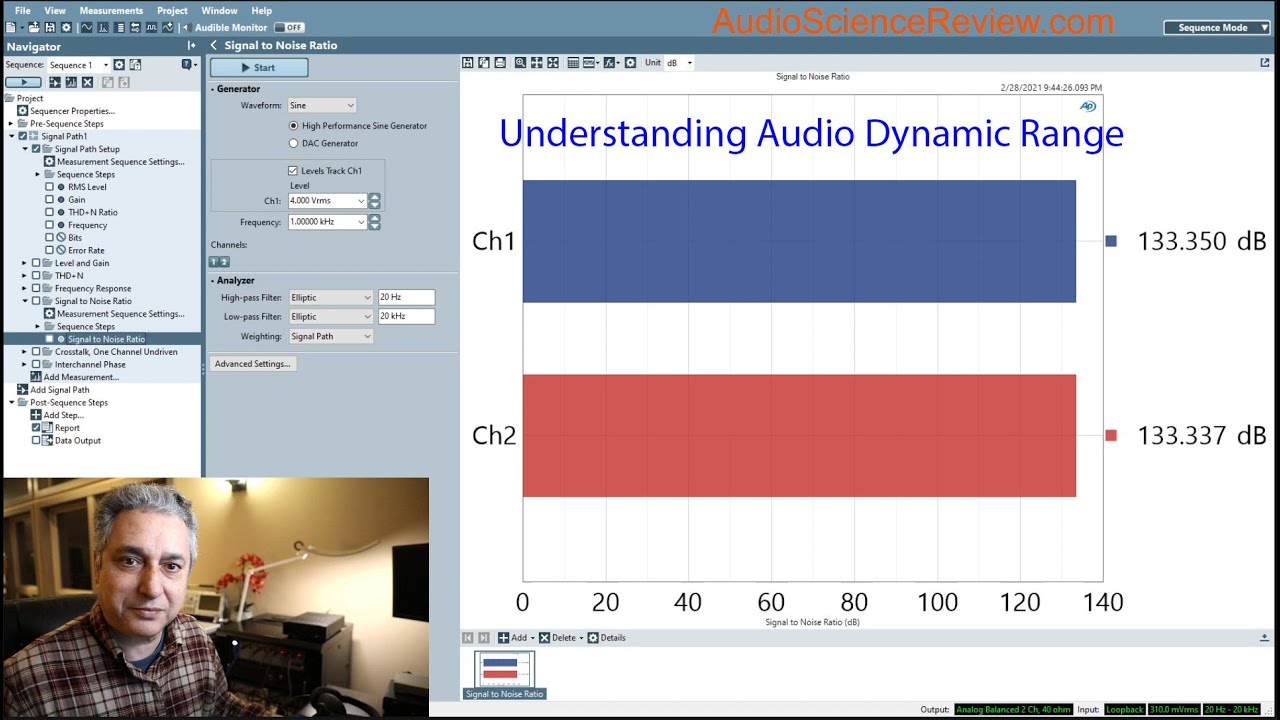Check the Gain sequence step box
1280x720 pixels.
49,200
